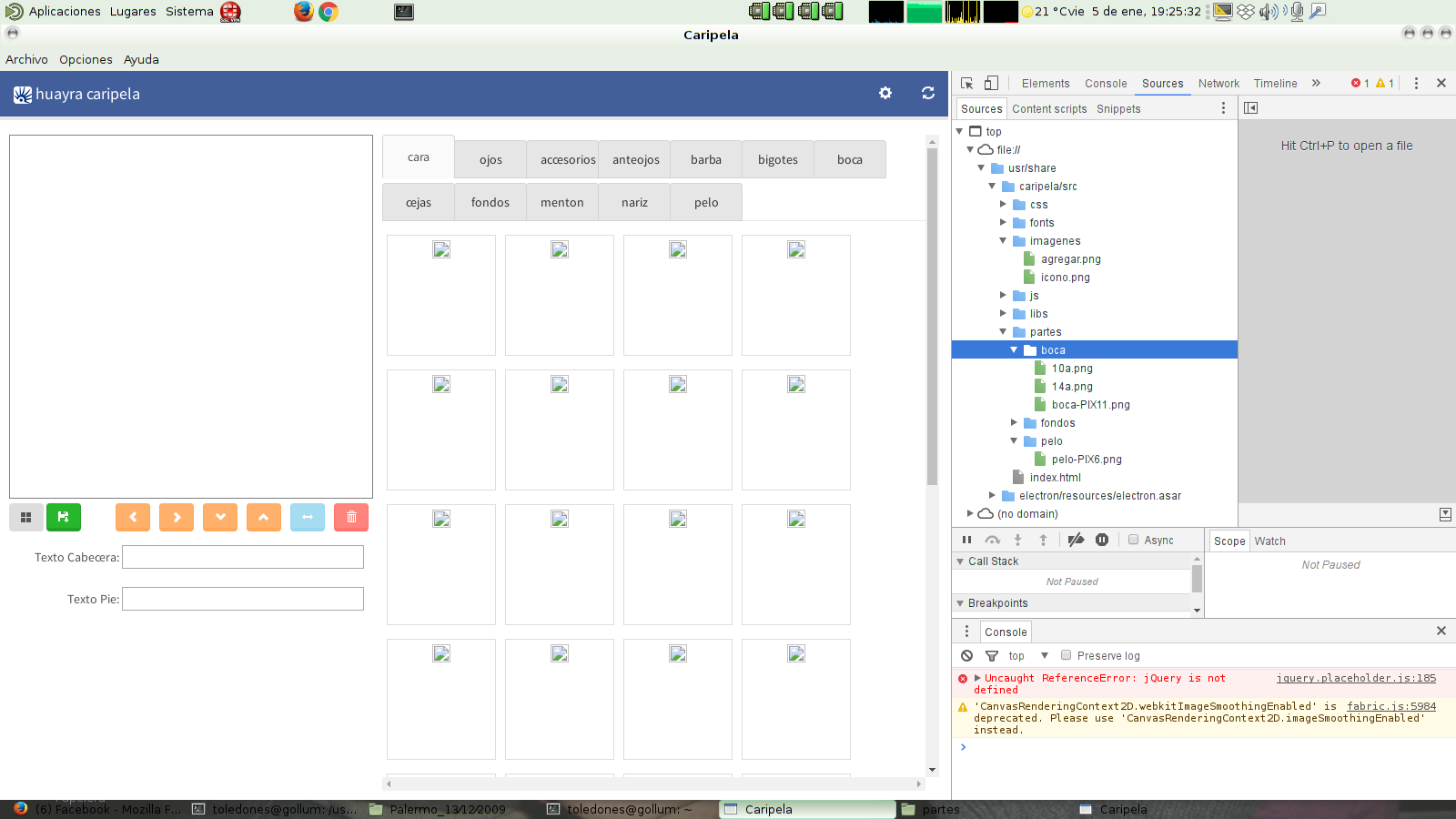Click the show drawer icon below file pane
Image resolution: width=1456 pixels, height=819 pixels.
pos(1445,514)
